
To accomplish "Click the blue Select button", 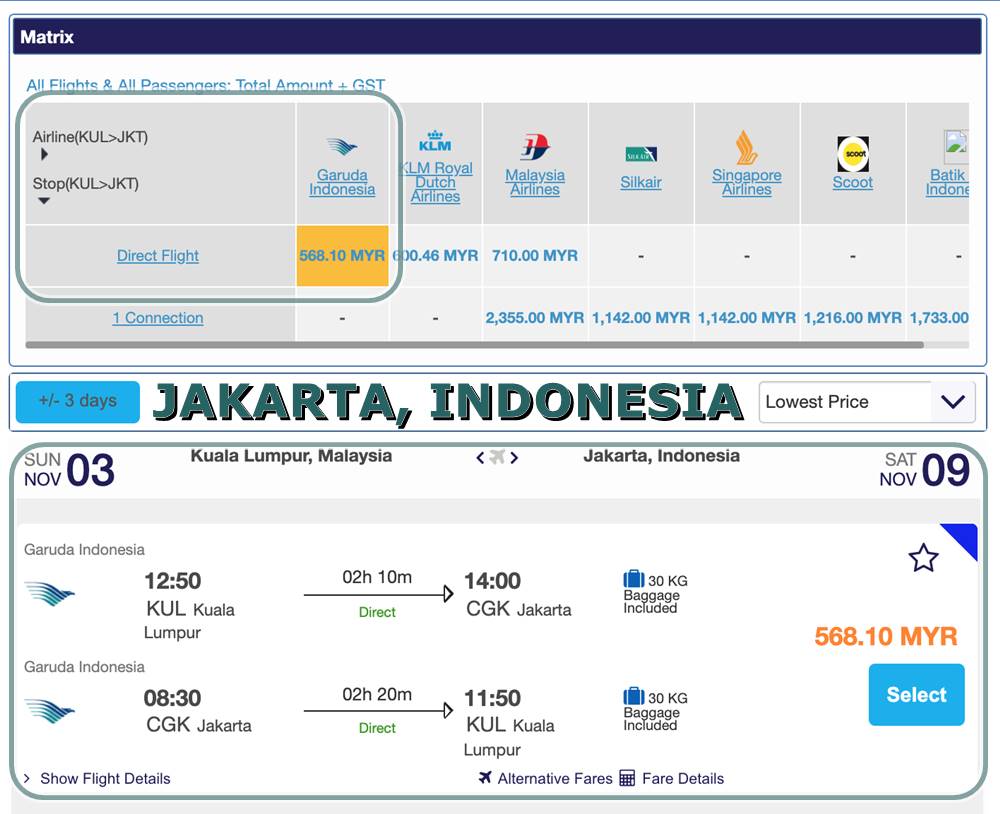I will [916, 694].
